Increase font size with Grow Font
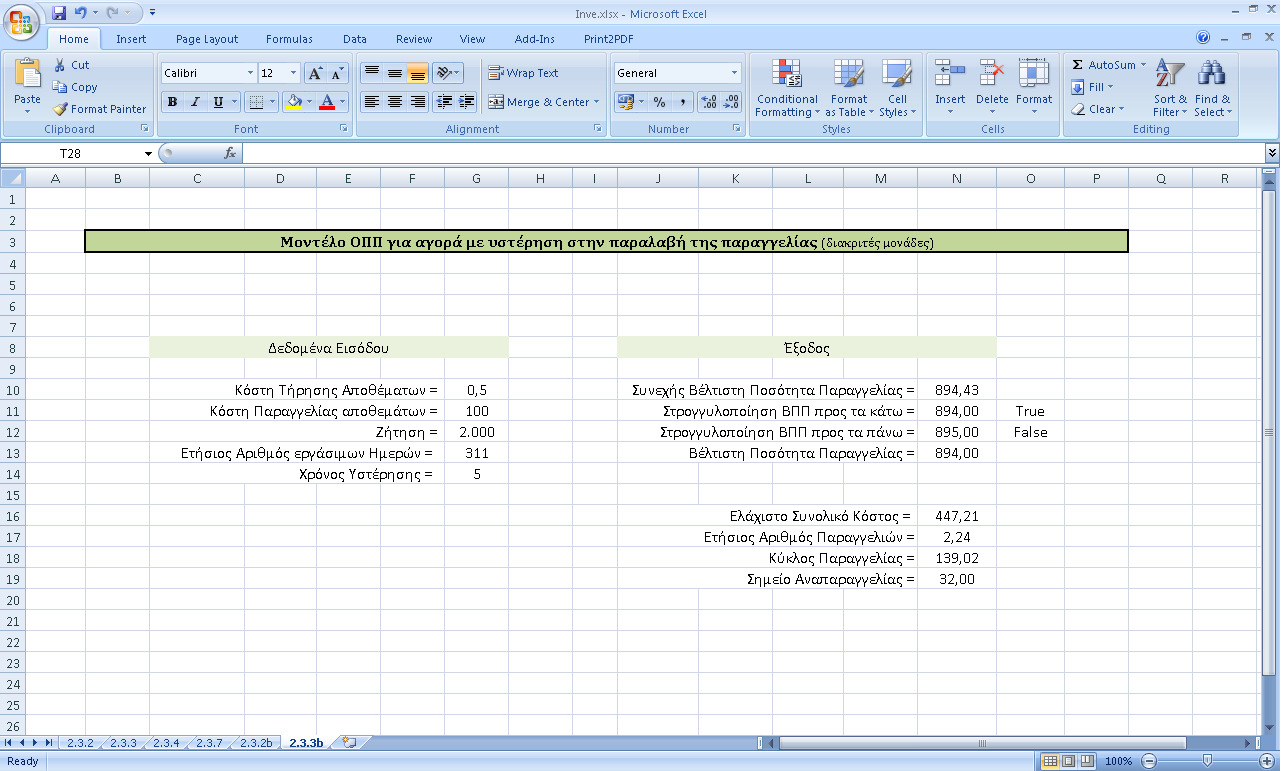1281x771 pixels. (x=315, y=73)
